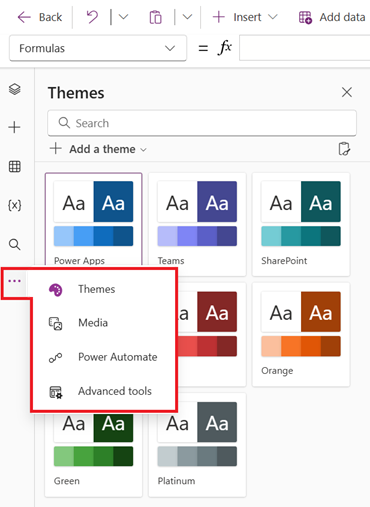This screenshot has width=370, height=507.
Task: Click the More ellipsis sidebar icon
Action: [x=15, y=281]
